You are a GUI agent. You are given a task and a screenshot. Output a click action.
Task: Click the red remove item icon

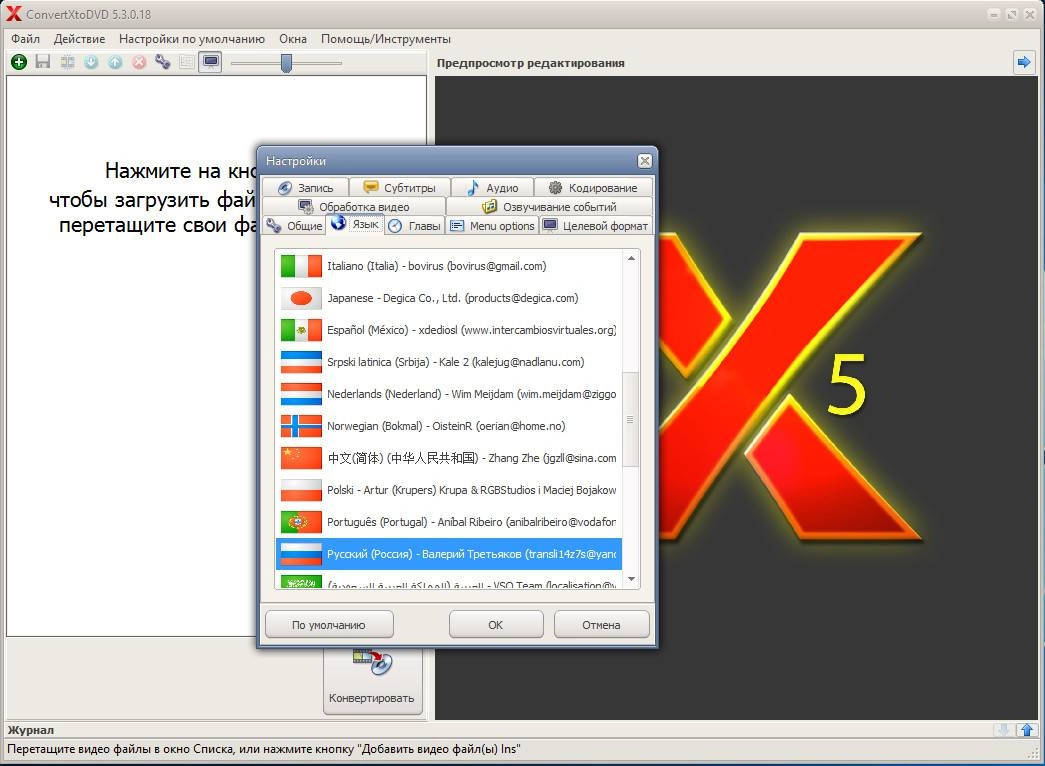tap(139, 62)
